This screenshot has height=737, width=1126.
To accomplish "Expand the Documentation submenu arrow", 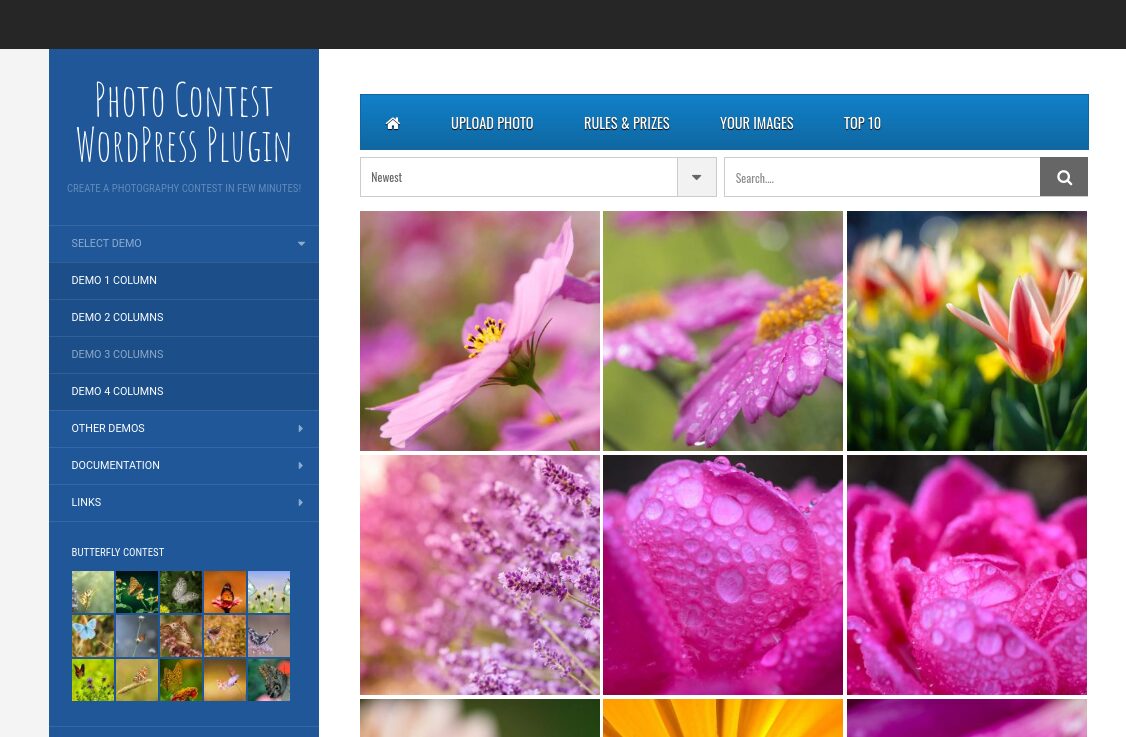I will coord(300,465).
